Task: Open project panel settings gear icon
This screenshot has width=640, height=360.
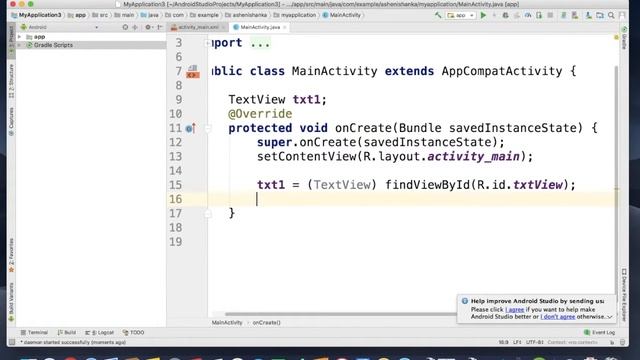Action: [x=148, y=27]
